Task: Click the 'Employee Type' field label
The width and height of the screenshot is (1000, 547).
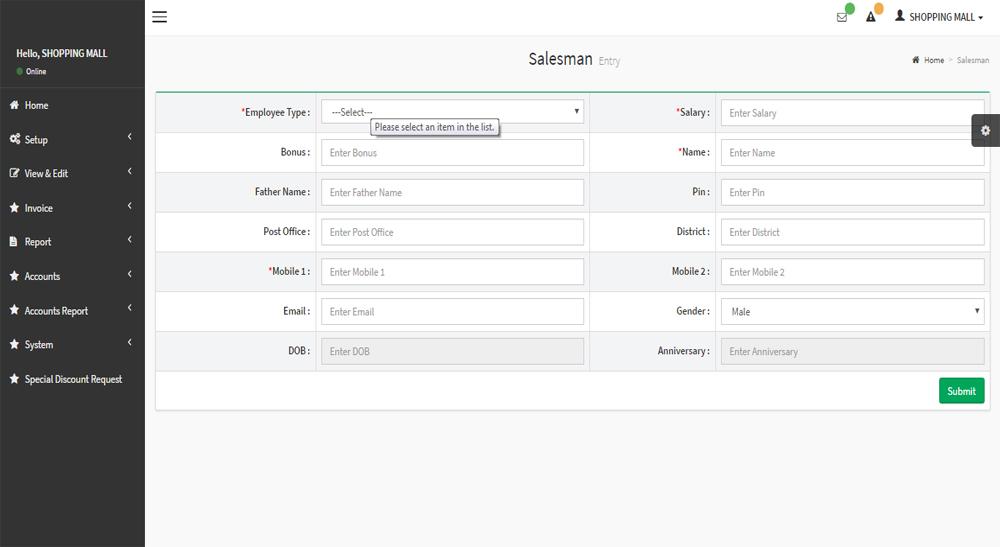Action: pyautogui.click(x=276, y=112)
